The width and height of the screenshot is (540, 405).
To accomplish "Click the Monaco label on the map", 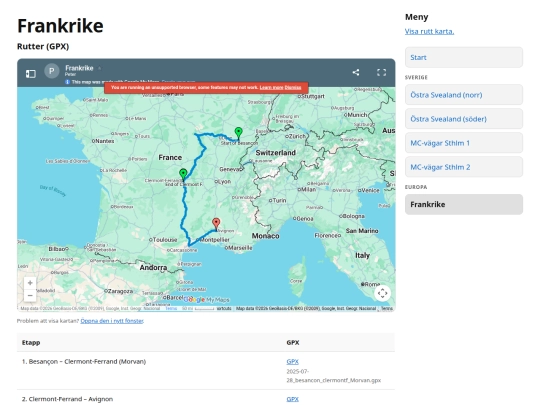I will [265, 236].
